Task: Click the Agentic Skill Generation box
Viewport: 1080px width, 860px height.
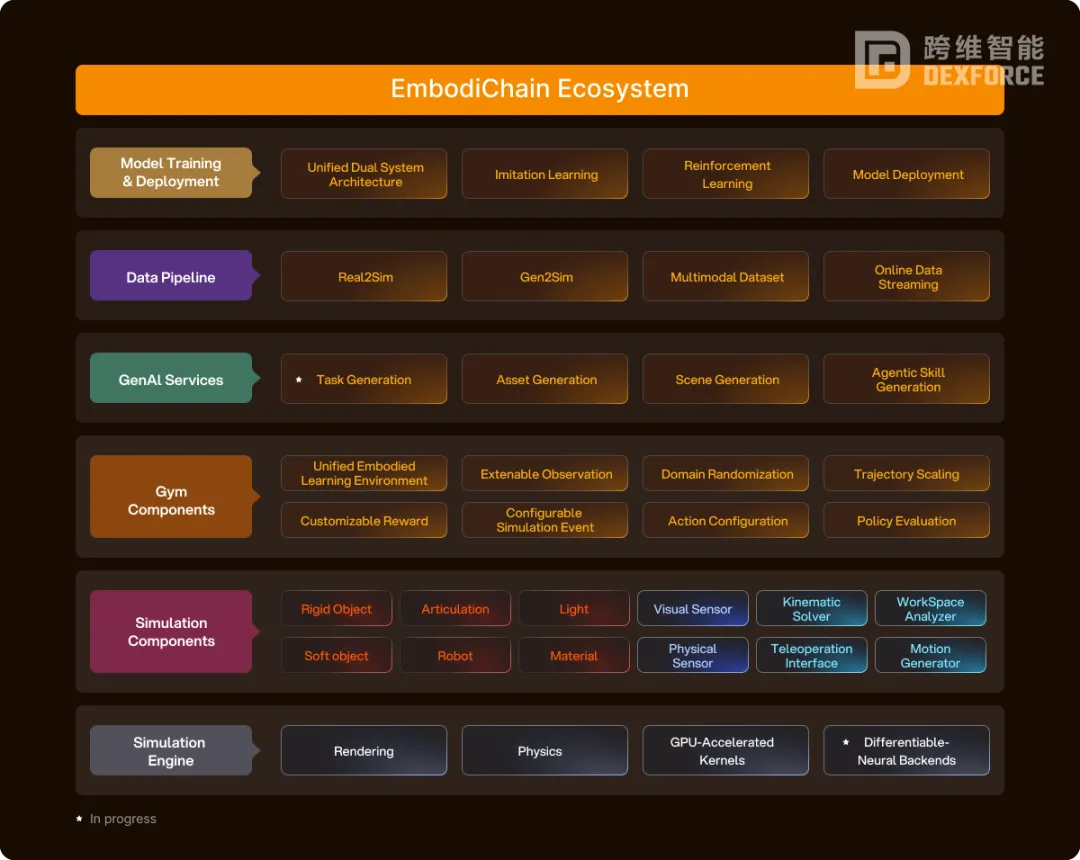Action: click(906, 379)
